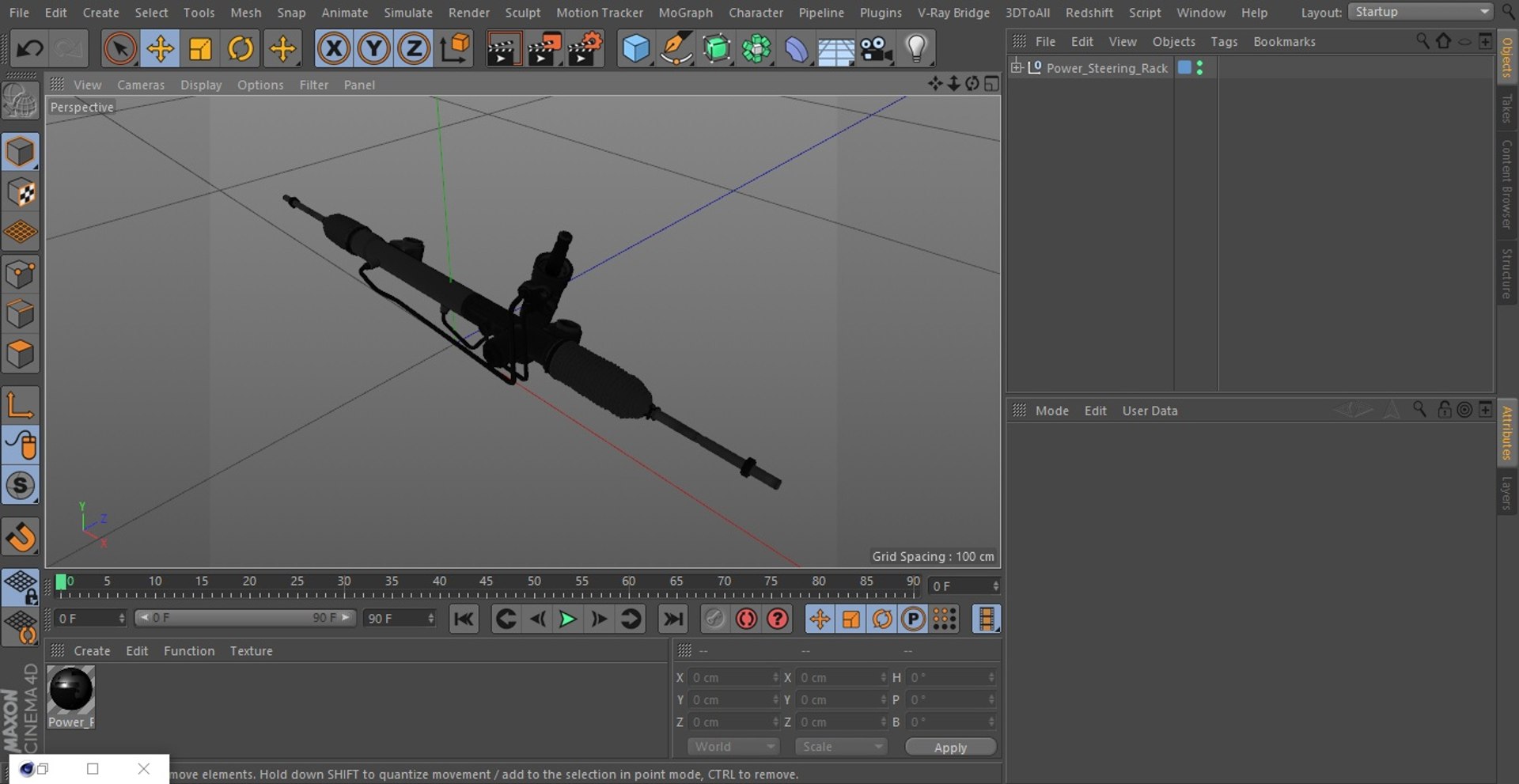This screenshot has width=1519, height=784.
Task: Click Render View clapperboard icon
Action: (x=503, y=49)
